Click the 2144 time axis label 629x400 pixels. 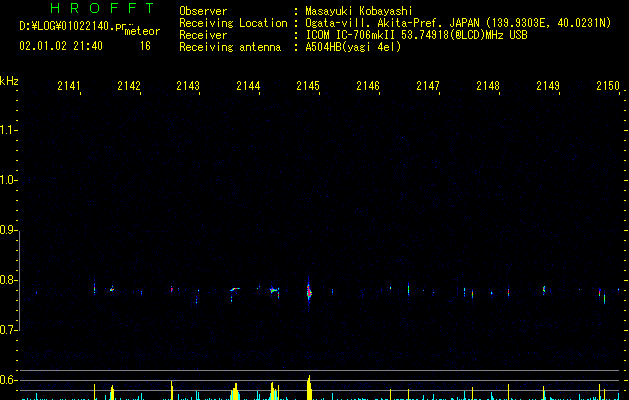coord(248,85)
